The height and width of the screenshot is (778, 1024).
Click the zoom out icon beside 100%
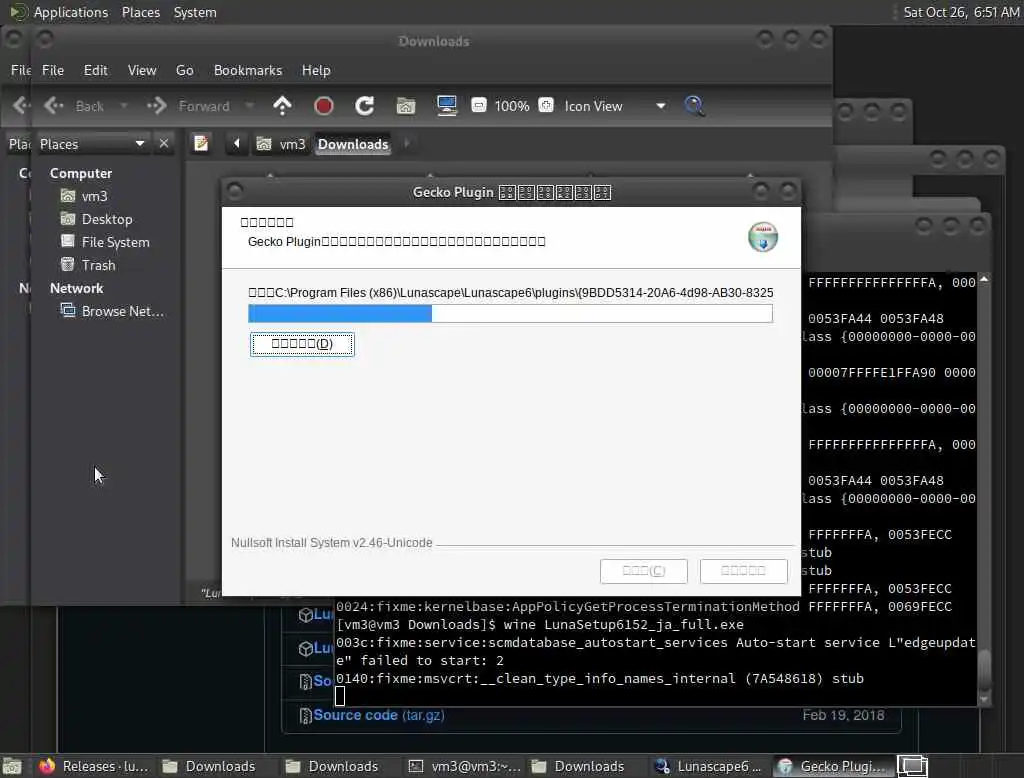coord(479,105)
